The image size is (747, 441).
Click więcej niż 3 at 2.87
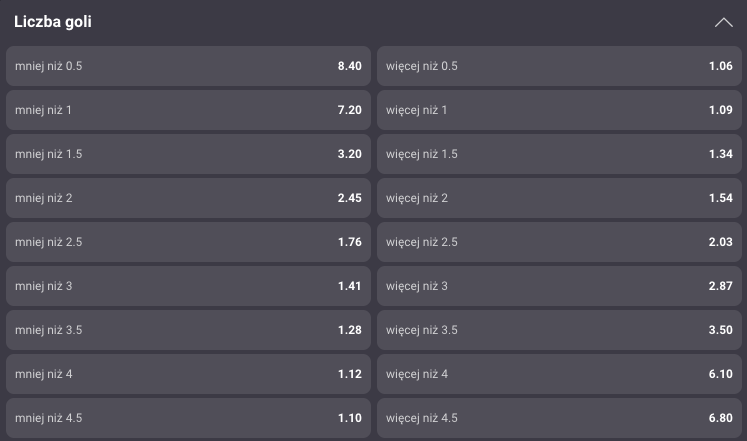click(x=559, y=286)
